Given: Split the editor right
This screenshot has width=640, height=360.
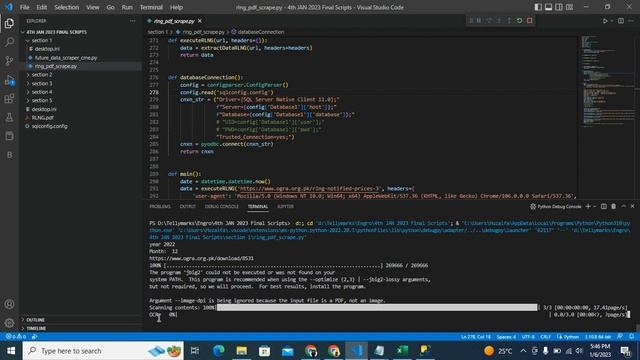Looking at the screenshot, I should [621, 21].
